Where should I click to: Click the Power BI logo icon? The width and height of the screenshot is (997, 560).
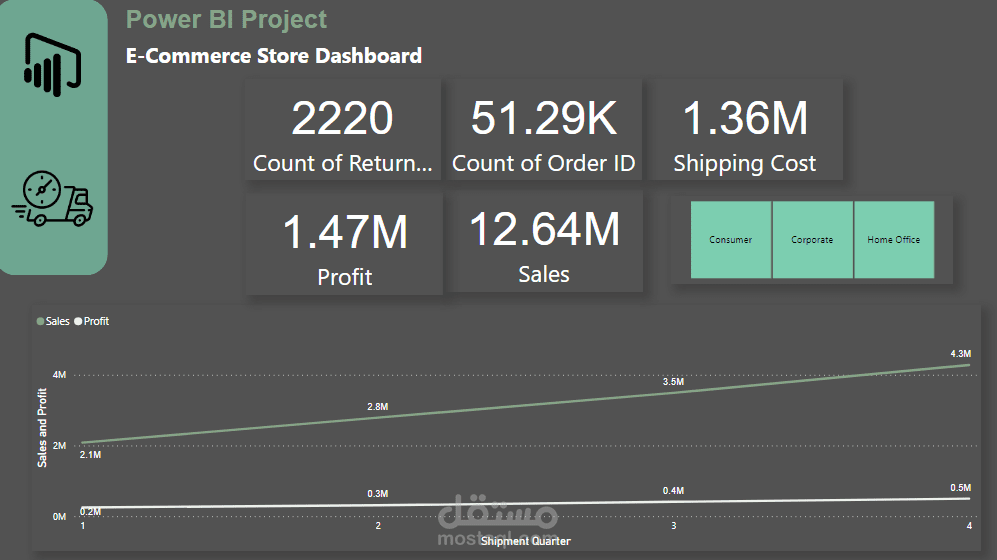coord(53,65)
